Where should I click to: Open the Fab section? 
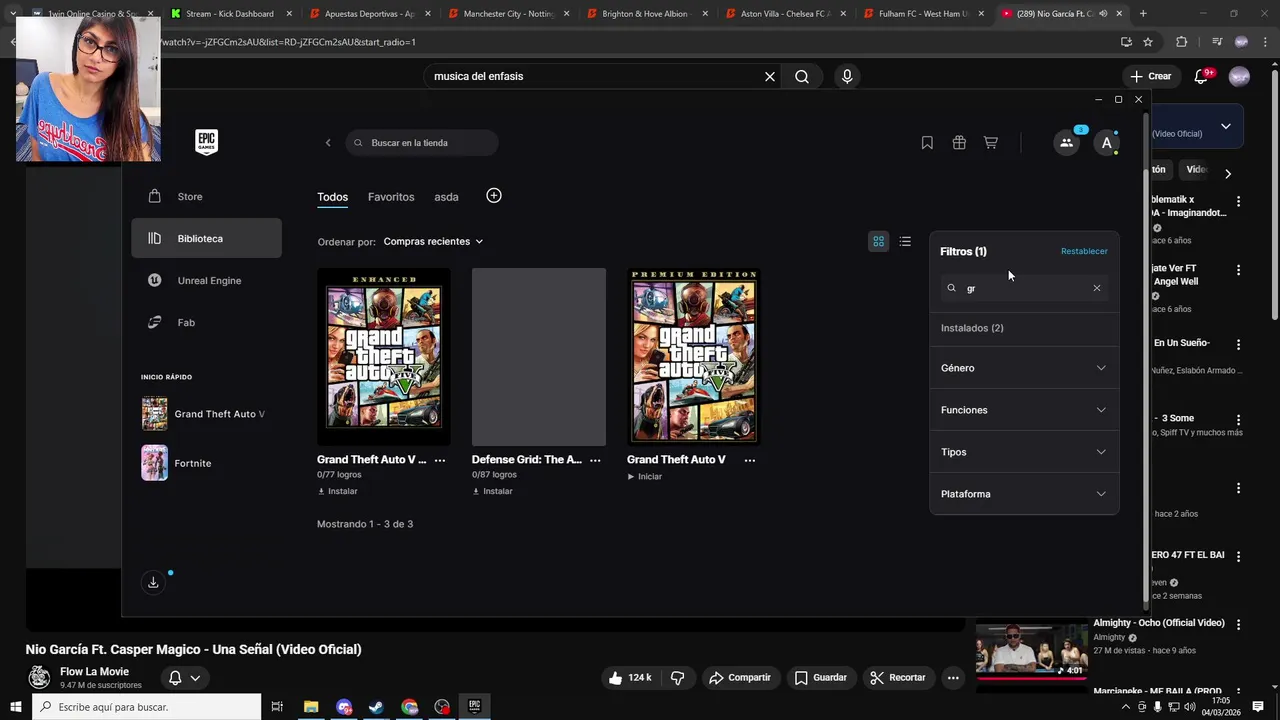(x=206, y=323)
